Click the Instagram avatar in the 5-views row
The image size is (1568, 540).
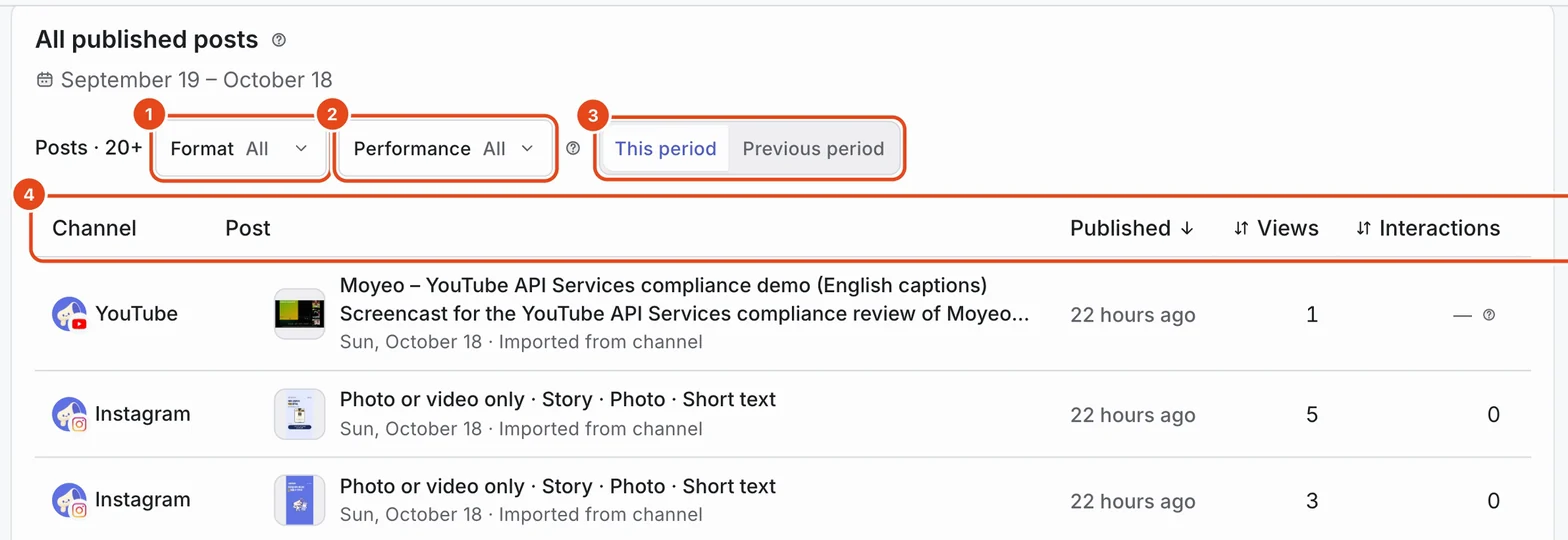coord(69,414)
